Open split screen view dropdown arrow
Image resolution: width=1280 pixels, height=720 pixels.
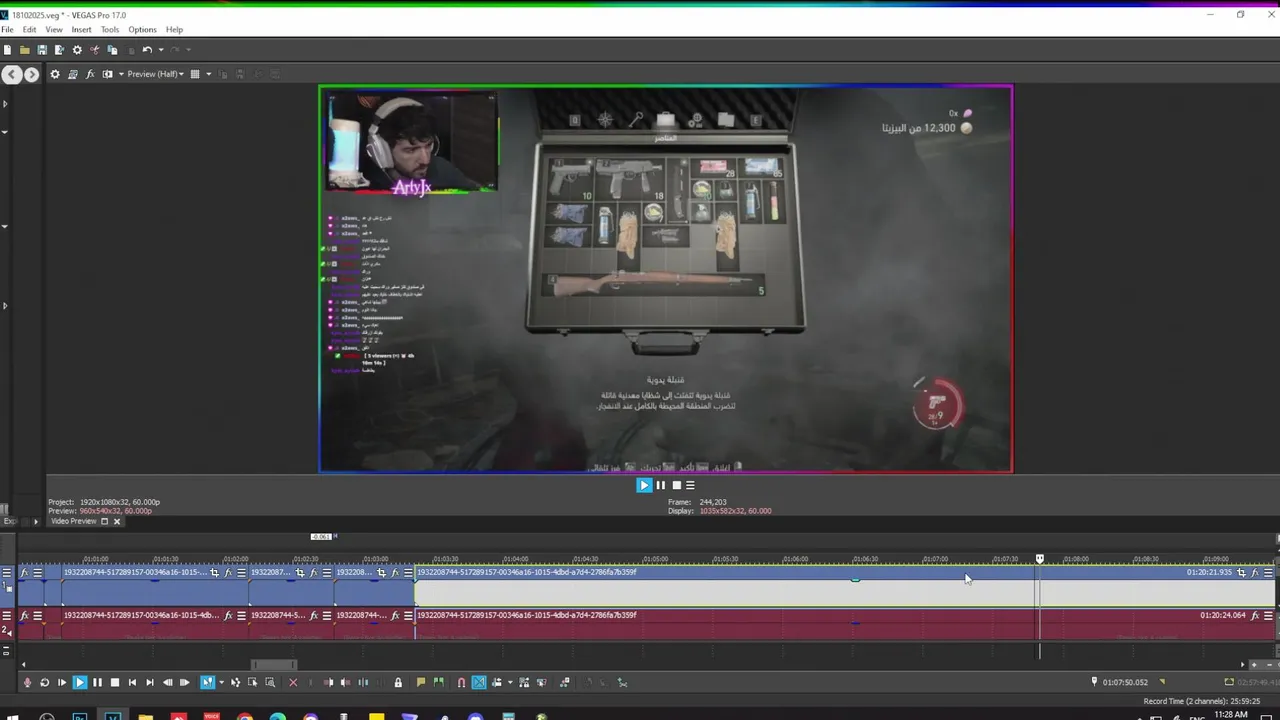click(121, 74)
